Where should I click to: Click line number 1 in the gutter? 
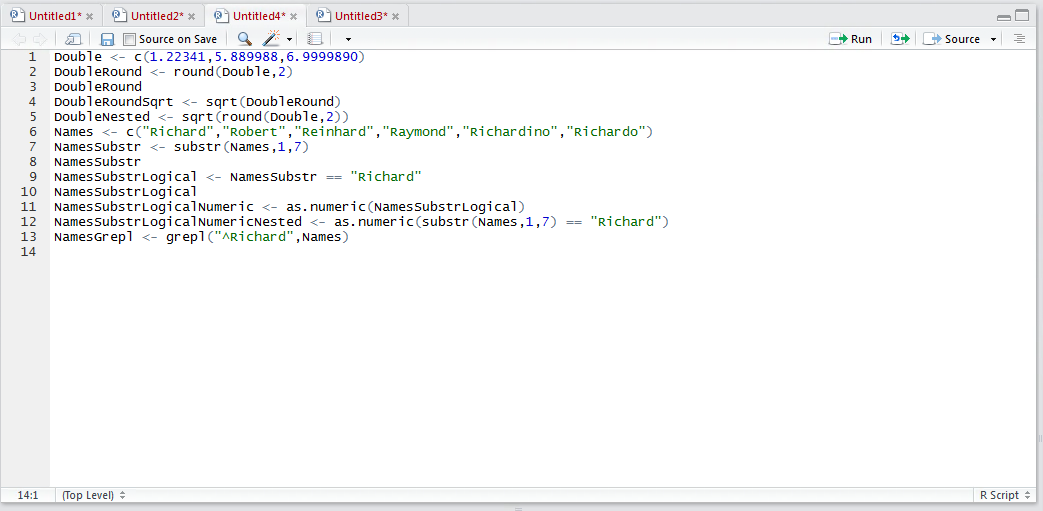click(x=33, y=57)
